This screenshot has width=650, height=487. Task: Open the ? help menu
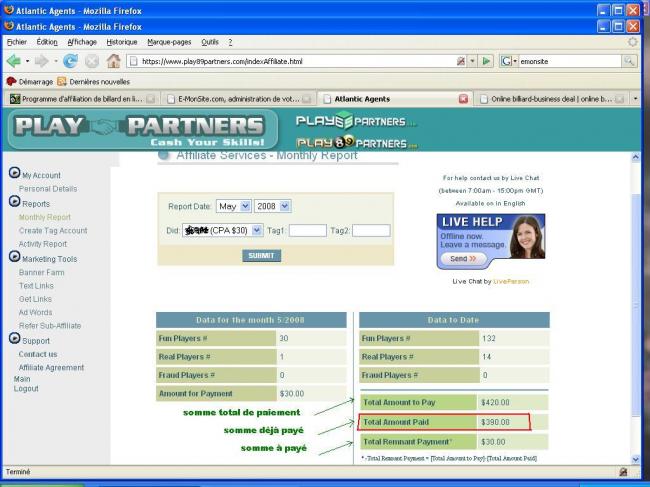[230, 42]
